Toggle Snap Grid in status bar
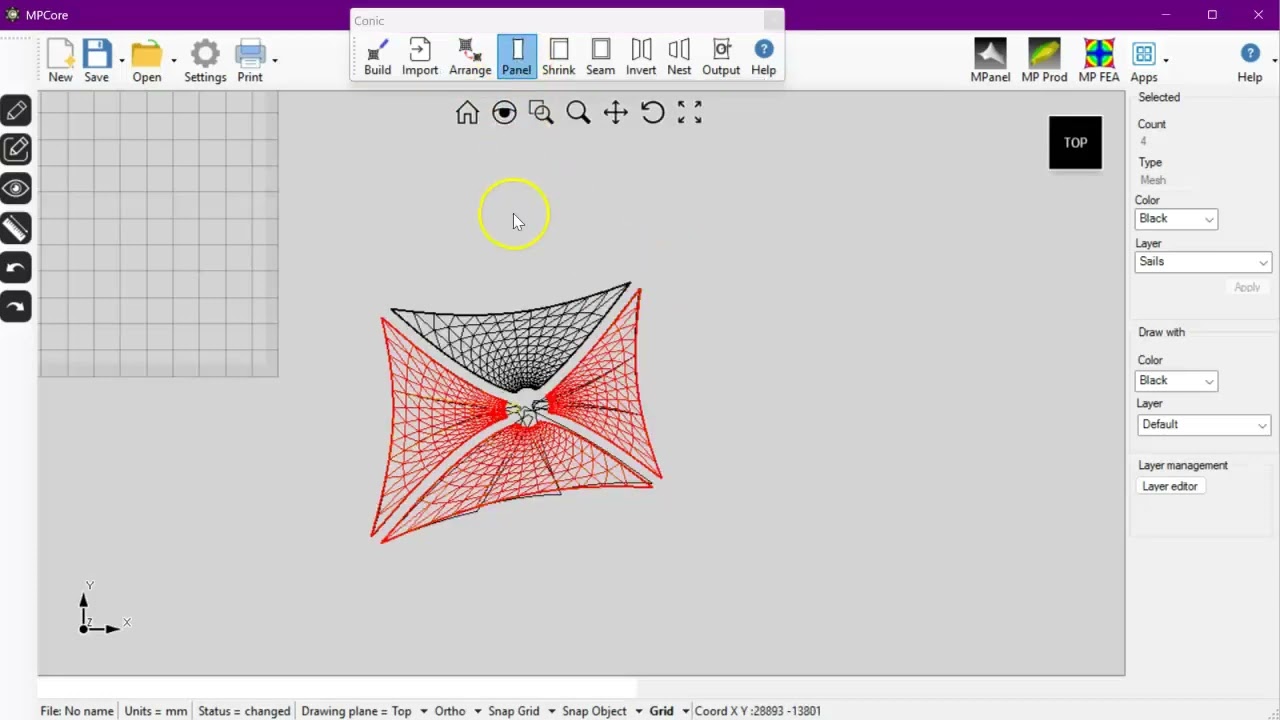This screenshot has height=720, width=1280. (x=514, y=711)
